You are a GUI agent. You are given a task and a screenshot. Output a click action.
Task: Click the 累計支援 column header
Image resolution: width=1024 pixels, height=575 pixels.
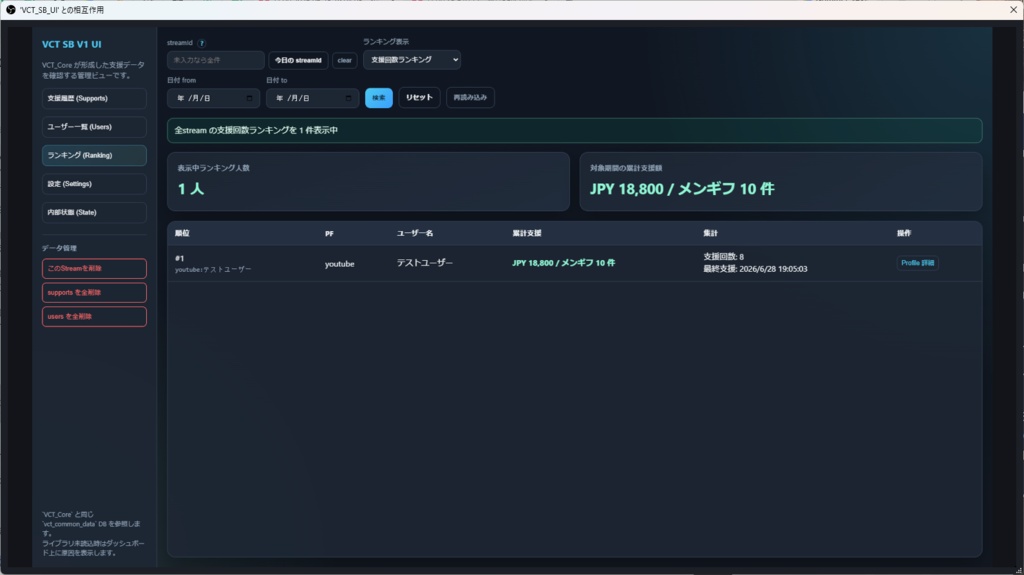(x=526, y=233)
